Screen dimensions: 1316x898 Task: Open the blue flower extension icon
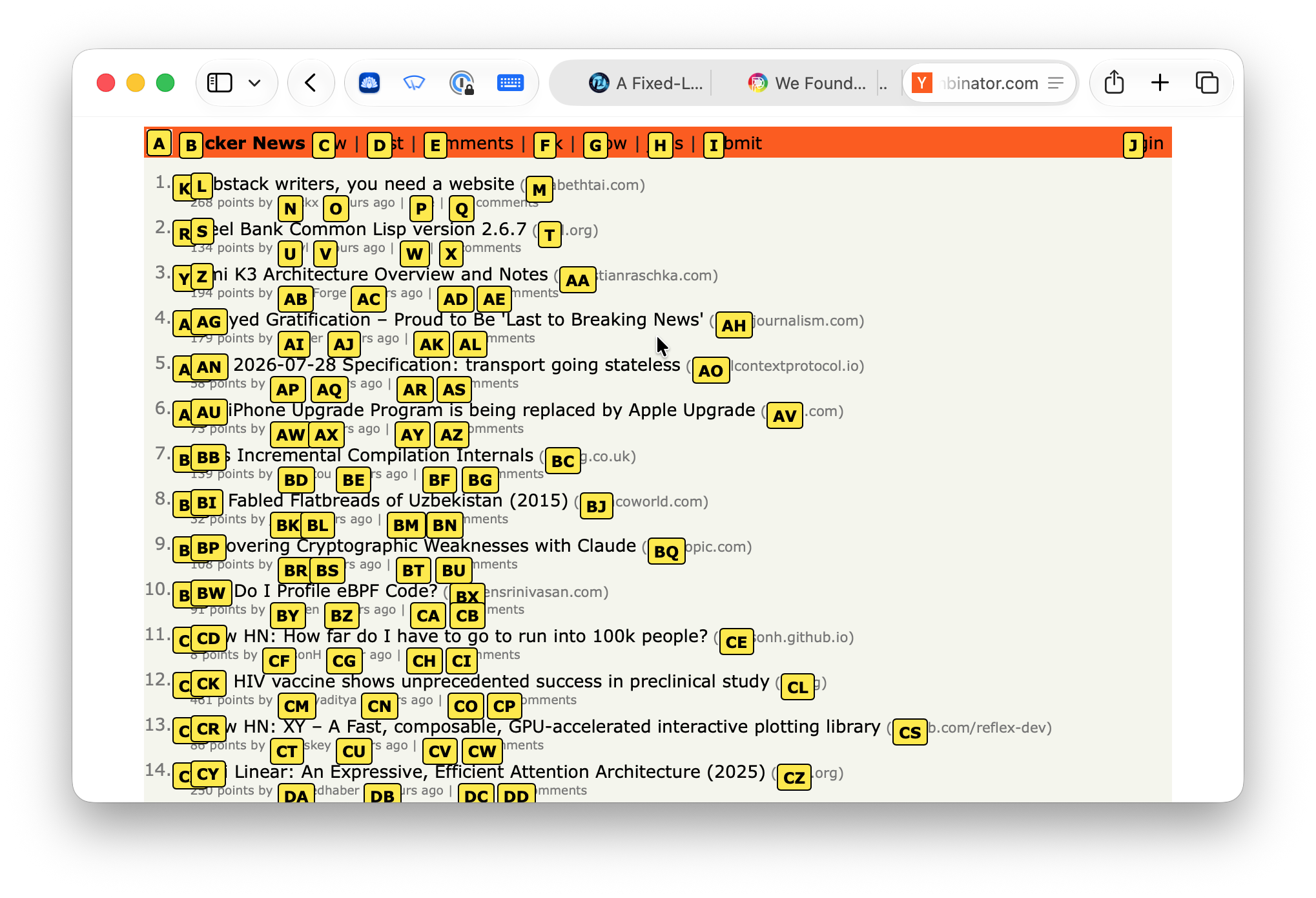click(369, 83)
